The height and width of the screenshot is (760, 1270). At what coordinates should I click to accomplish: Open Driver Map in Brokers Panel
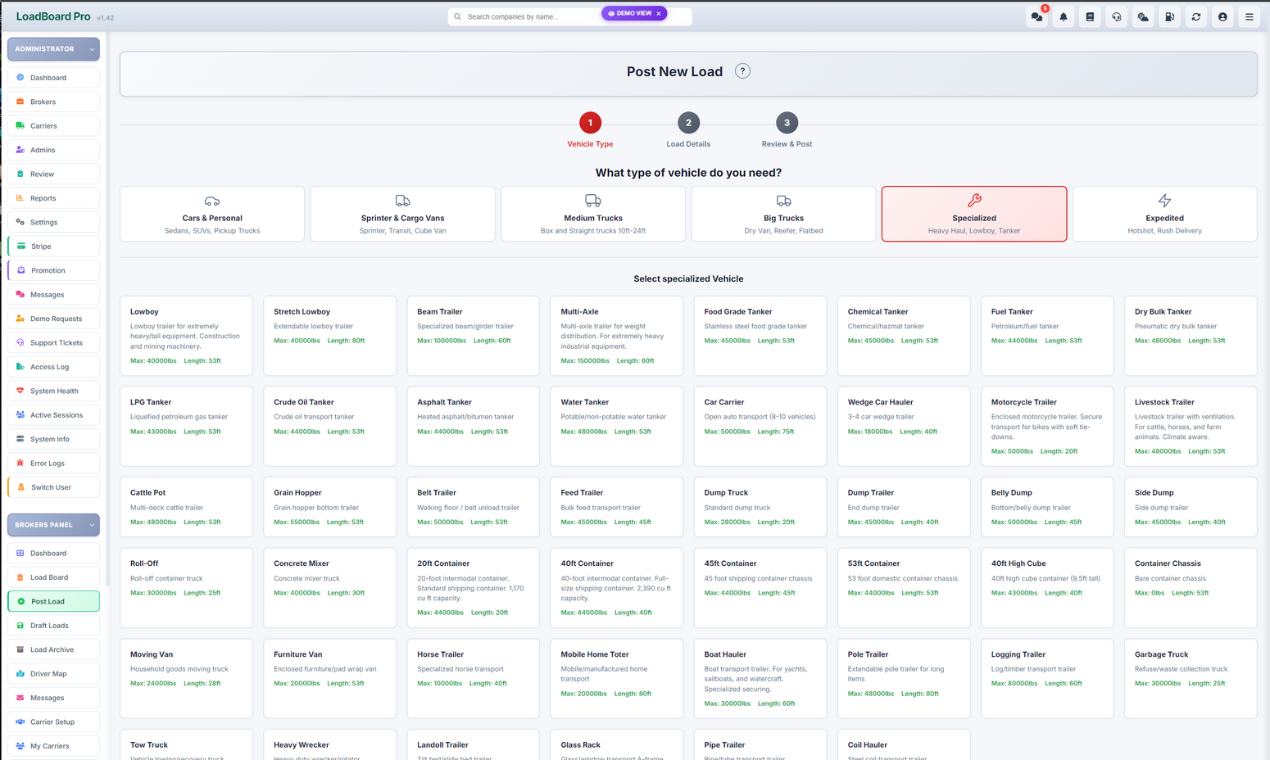pos(53,674)
